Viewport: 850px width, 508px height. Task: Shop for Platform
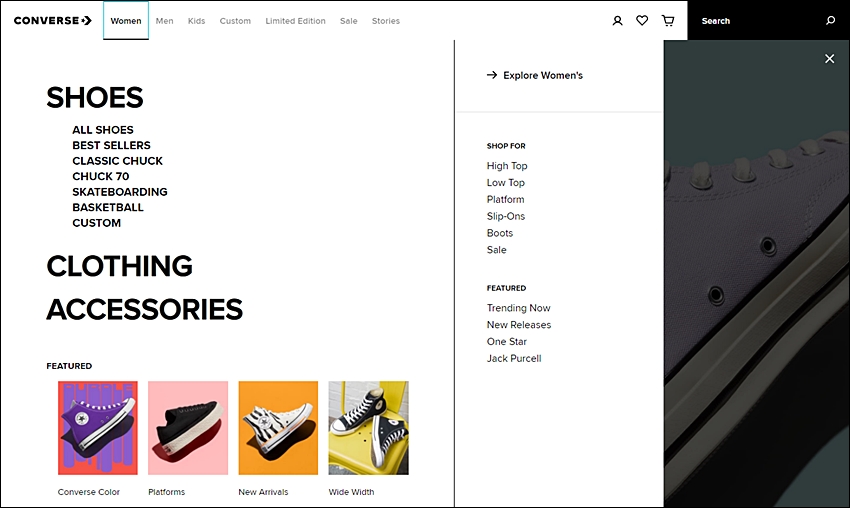505,200
